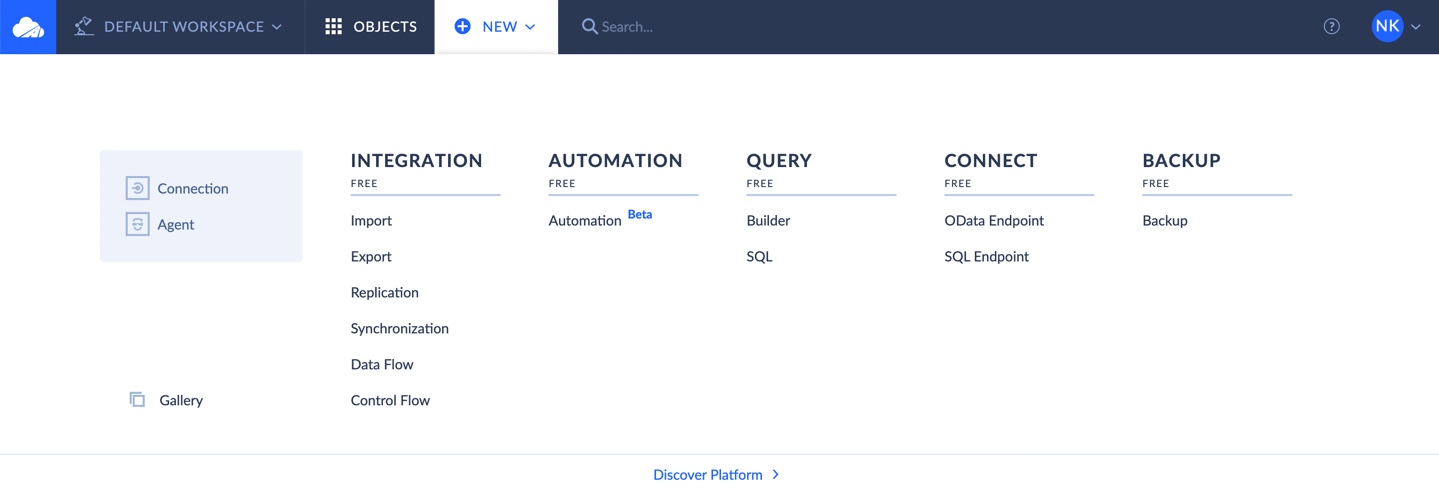
Task: Click Automation Beta item
Action: click(600, 219)
